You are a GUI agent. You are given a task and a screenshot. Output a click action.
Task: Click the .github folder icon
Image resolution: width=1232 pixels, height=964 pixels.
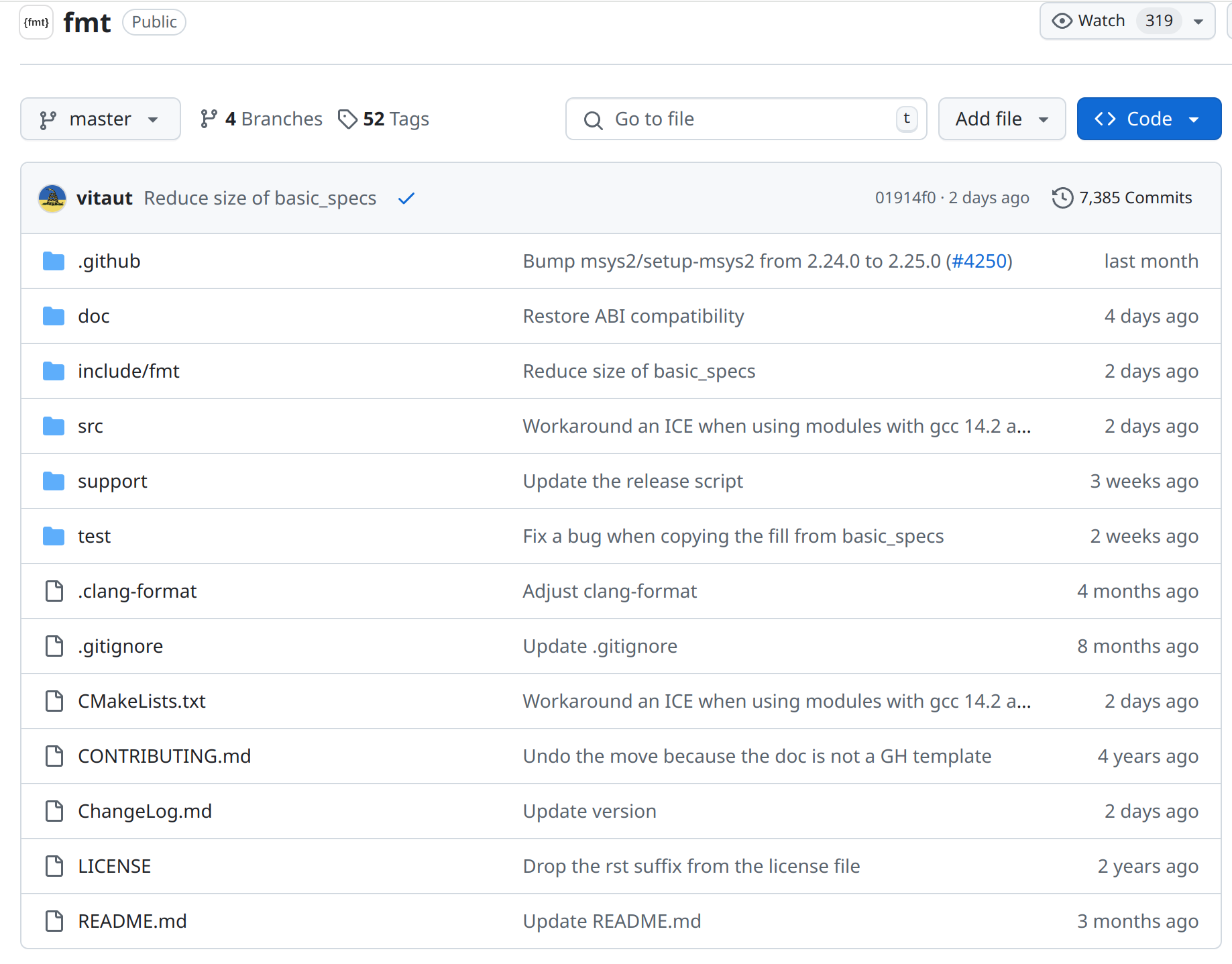coord(54,261)
